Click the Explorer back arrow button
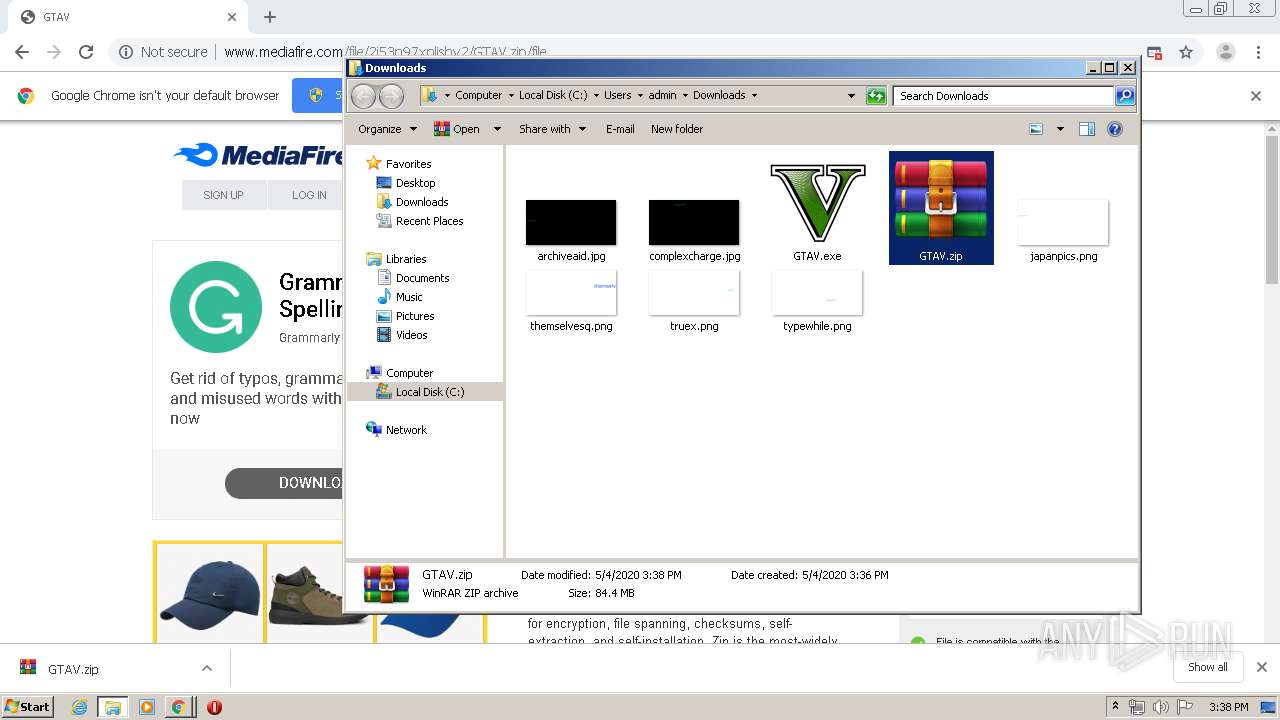This screenshot has width=1280, height=720. pos(364,96)
